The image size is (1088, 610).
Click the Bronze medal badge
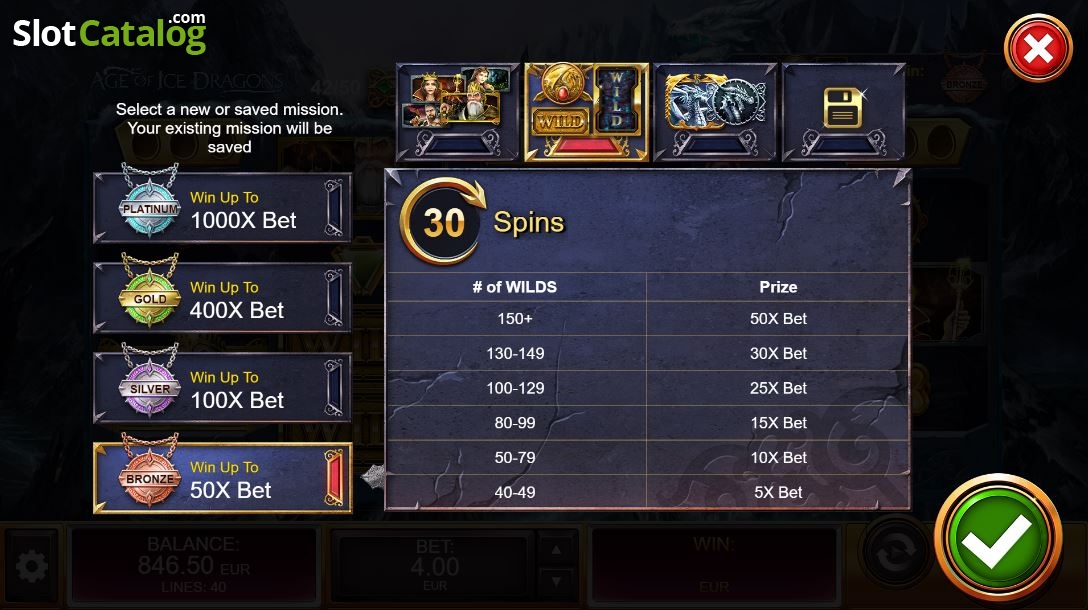click(x=150, y=477)
